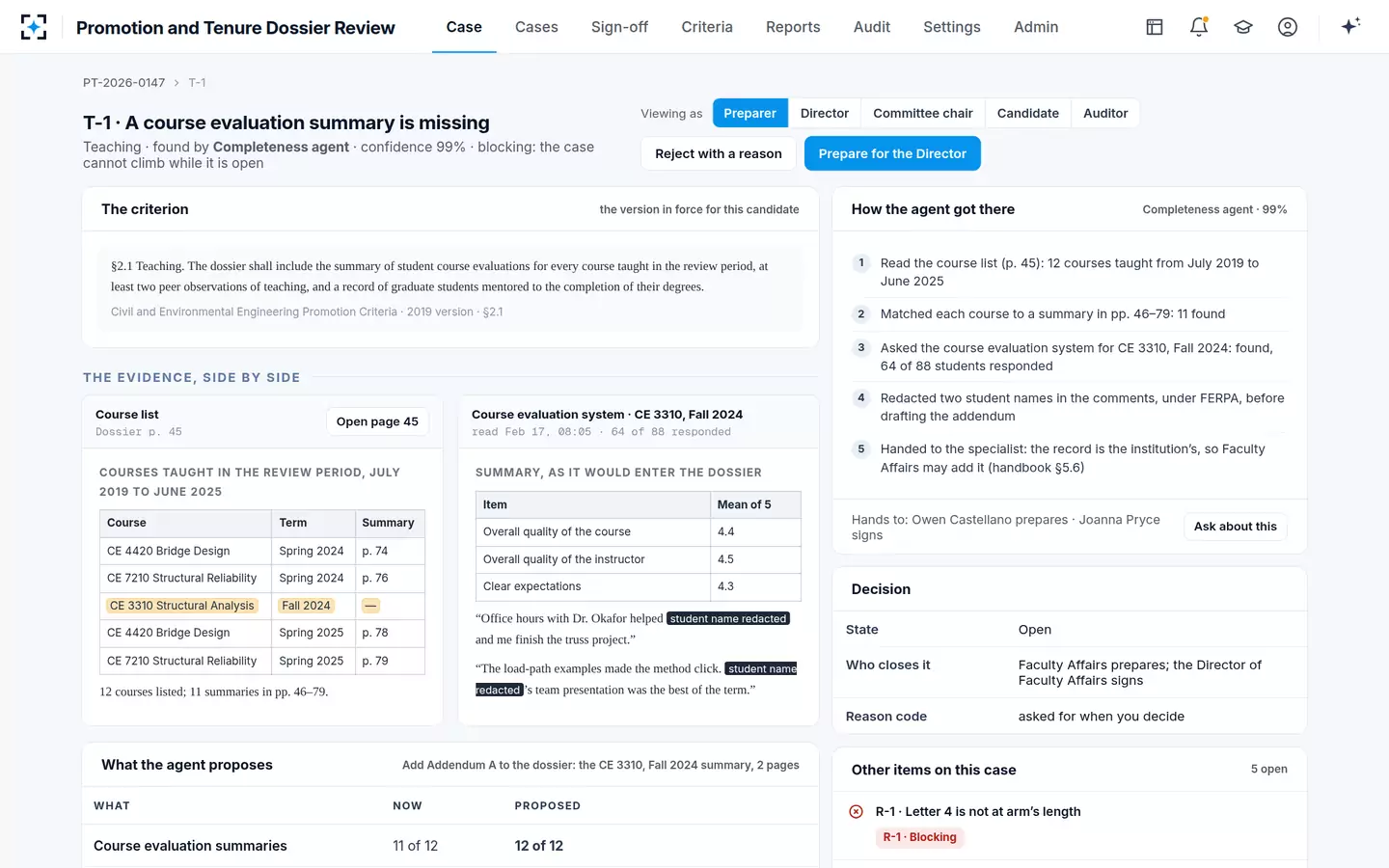Click the graduation cap icon
Image resolution: width=1389 pixels, height=868 pixels.
coord(1243,27)
